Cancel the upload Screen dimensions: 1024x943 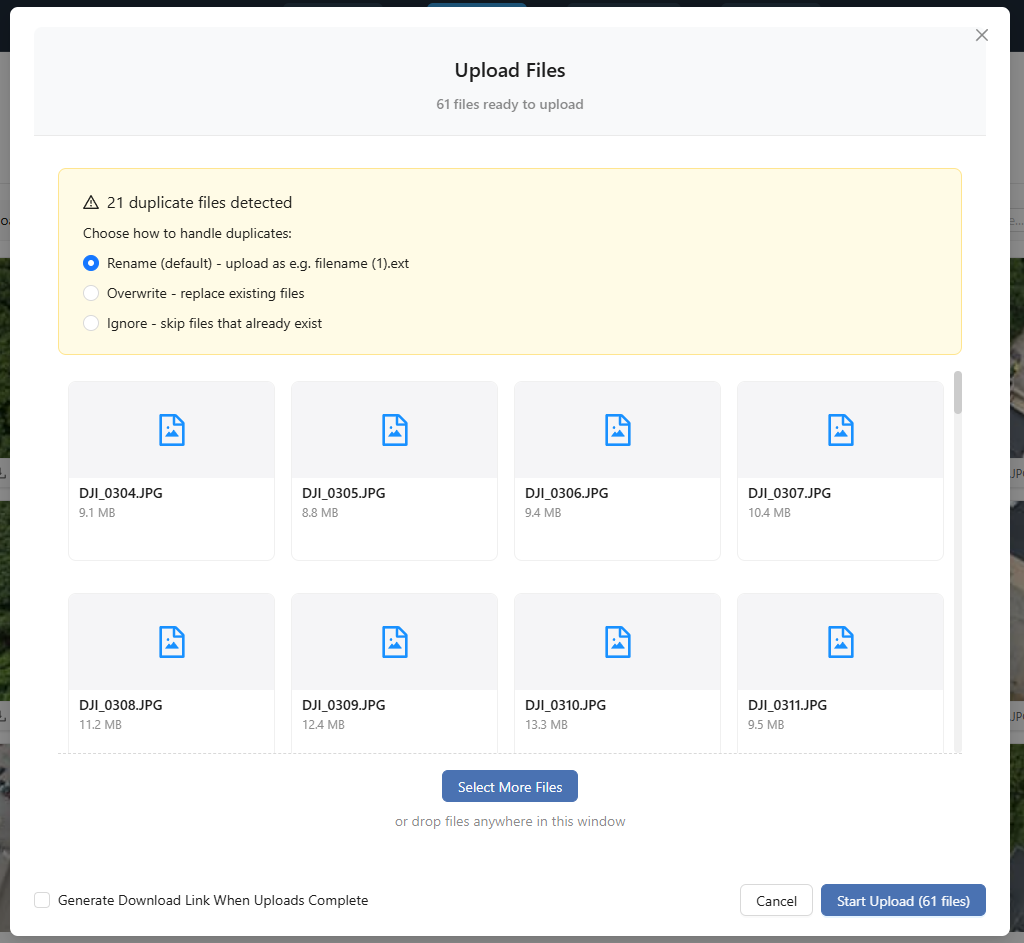coord(776,901)
